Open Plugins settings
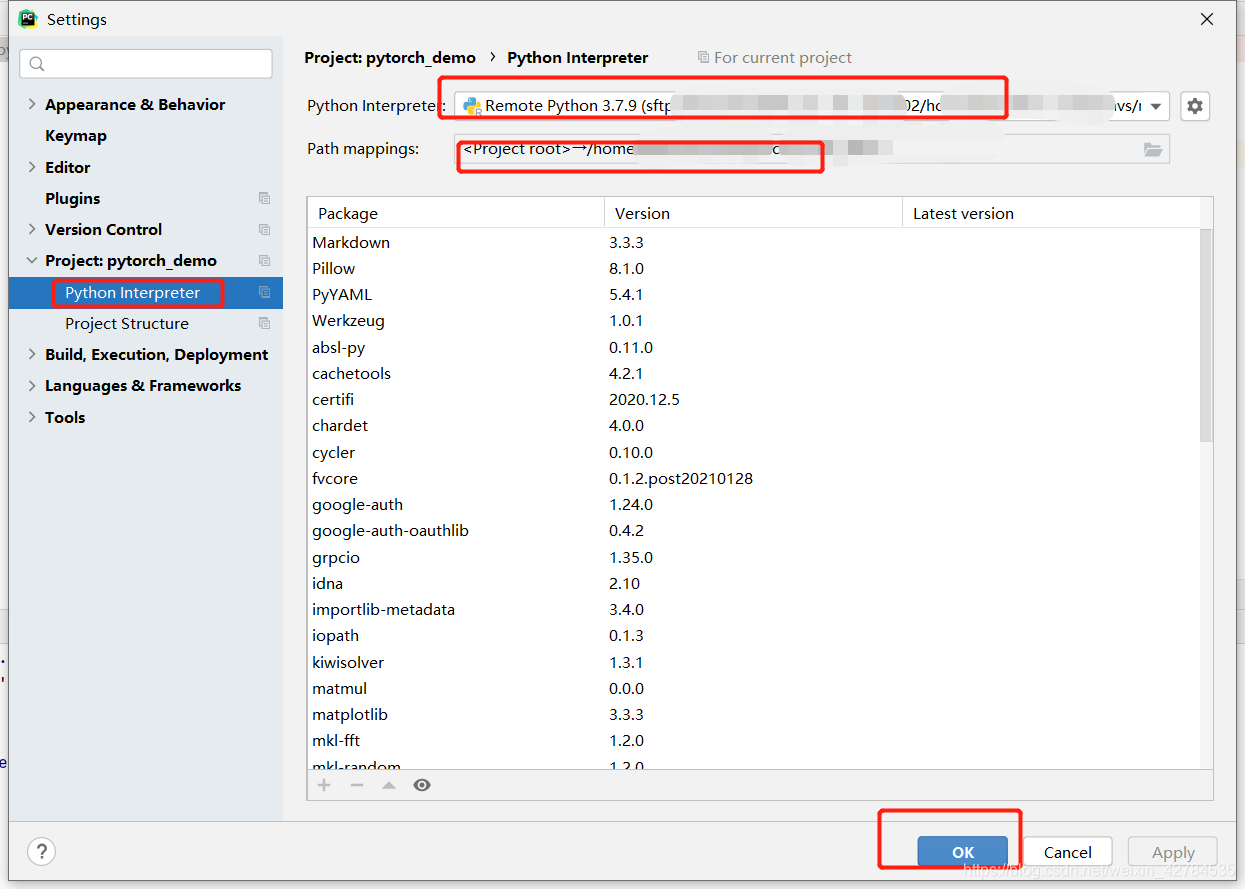This screenshot has width=1245, height=889. point(73,198)
